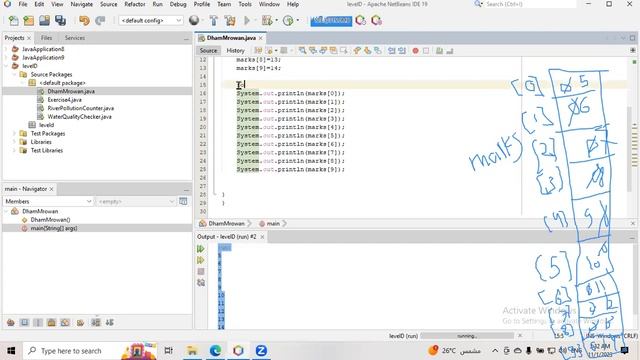
Task: Click the Run Project play icon
Action: [247, 20]
